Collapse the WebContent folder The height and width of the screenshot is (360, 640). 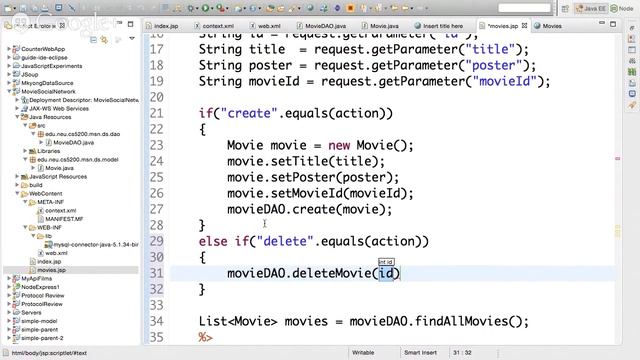[x=17, y=193]
